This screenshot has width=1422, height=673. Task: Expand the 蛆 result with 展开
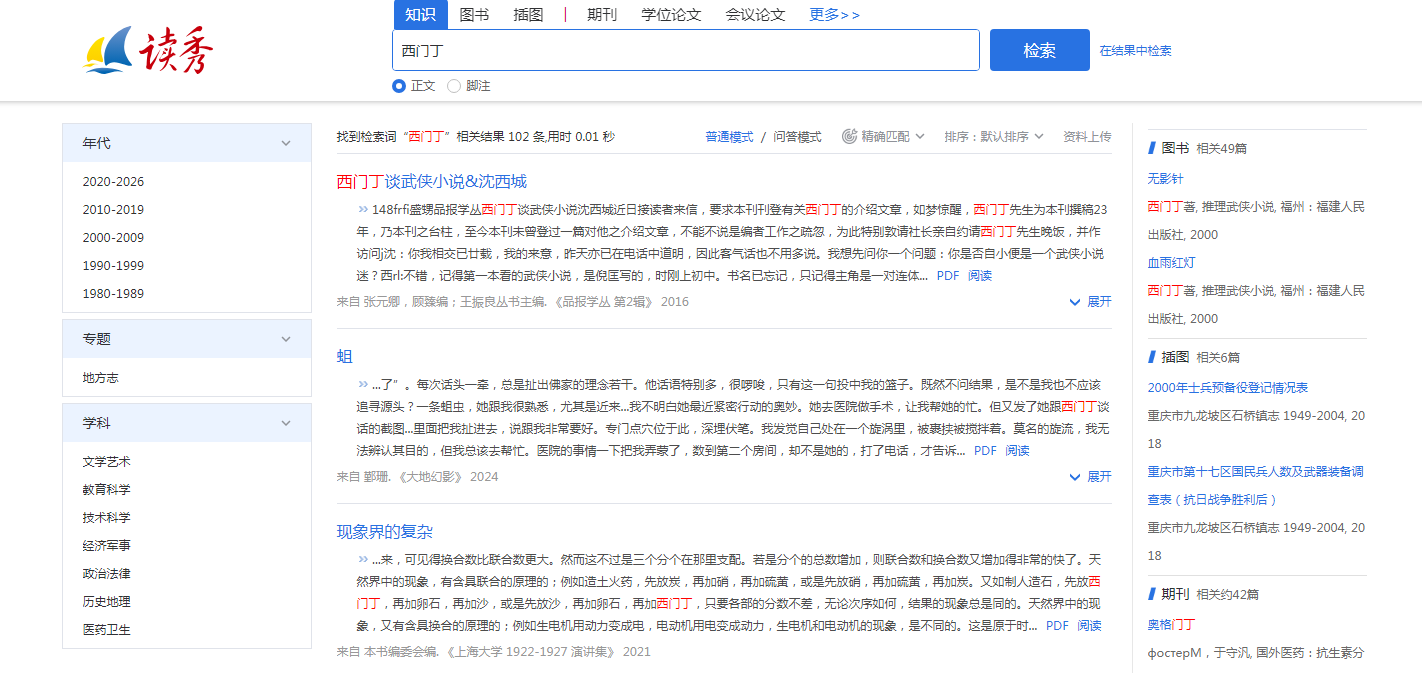coord(1090,477)
